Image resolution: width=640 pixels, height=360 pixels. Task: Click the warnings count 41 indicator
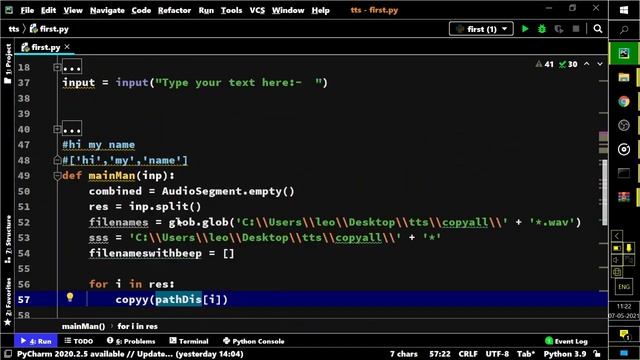click(545, 64)
